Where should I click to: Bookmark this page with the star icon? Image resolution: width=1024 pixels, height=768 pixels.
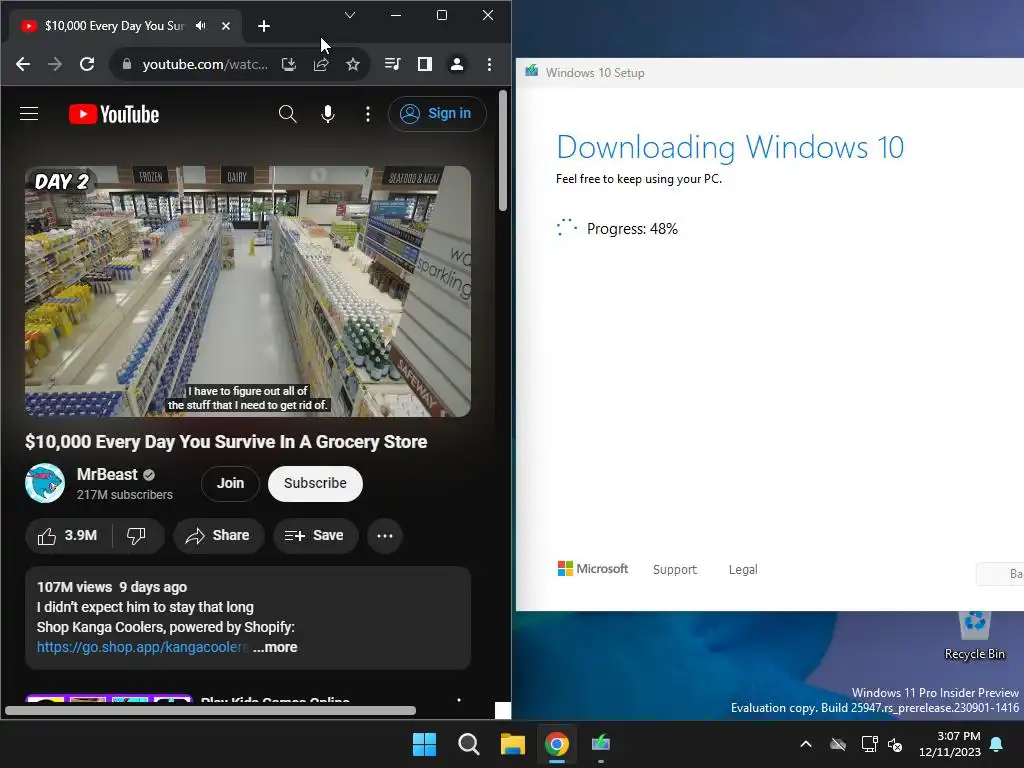[353, 64]
